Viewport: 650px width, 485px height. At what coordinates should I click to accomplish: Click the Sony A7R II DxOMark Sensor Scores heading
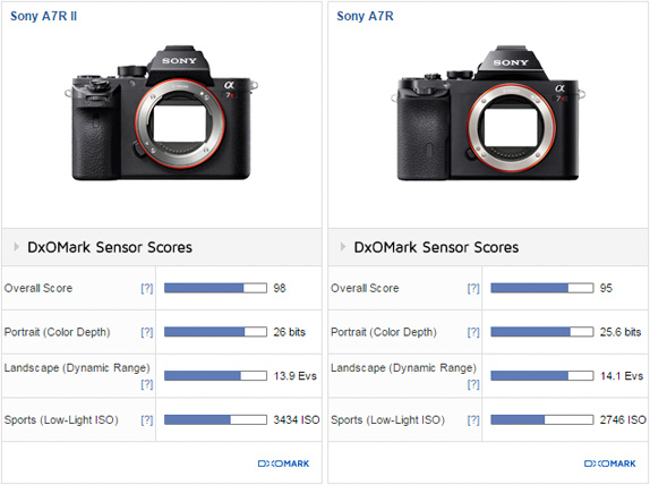pos(110,247)
